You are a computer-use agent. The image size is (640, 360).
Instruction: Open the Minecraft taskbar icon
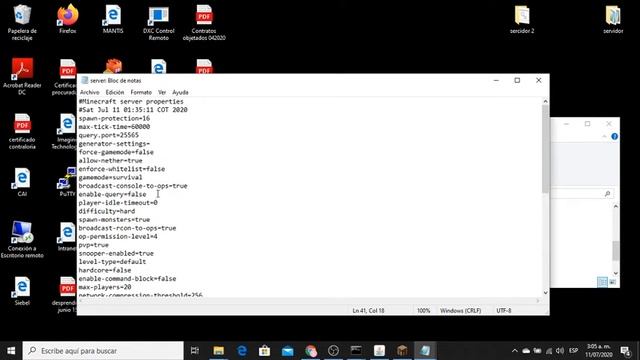(x=402, y=351)
